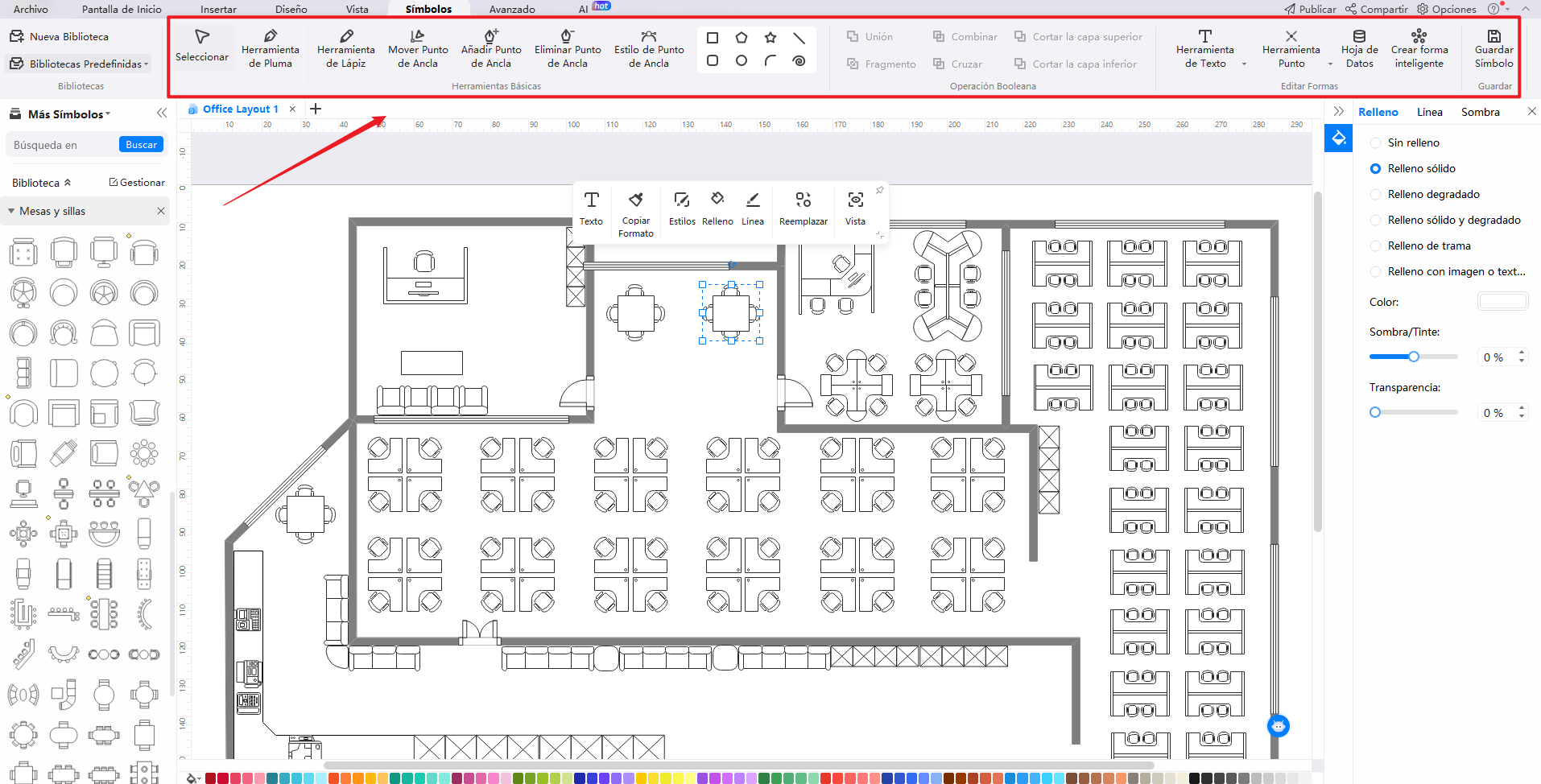Open the Más Símbolos dropdown

(x=68, y=114)
